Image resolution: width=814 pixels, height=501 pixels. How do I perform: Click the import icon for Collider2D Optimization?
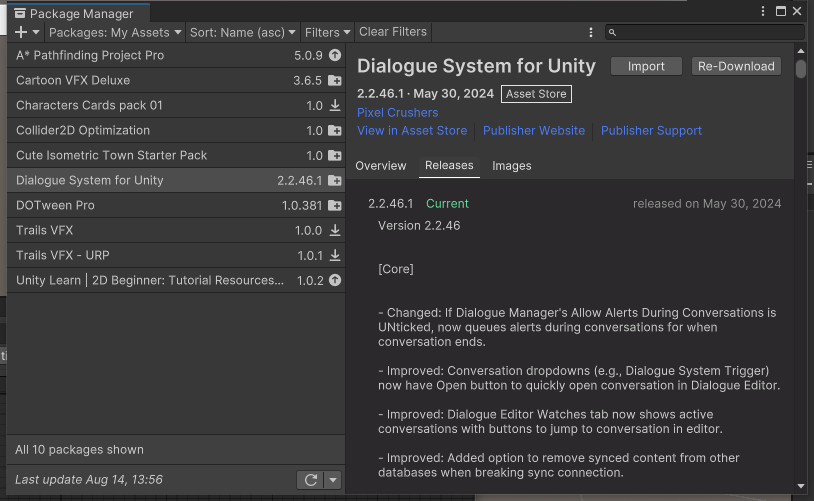[335, 130]
